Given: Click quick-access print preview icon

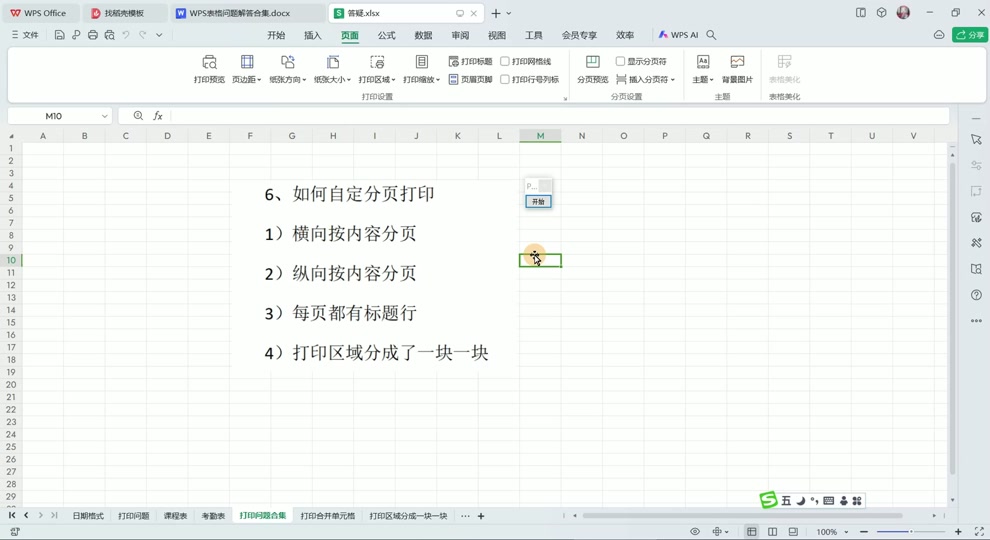Looking at the screenshot, I should click(x=110, y=35).
